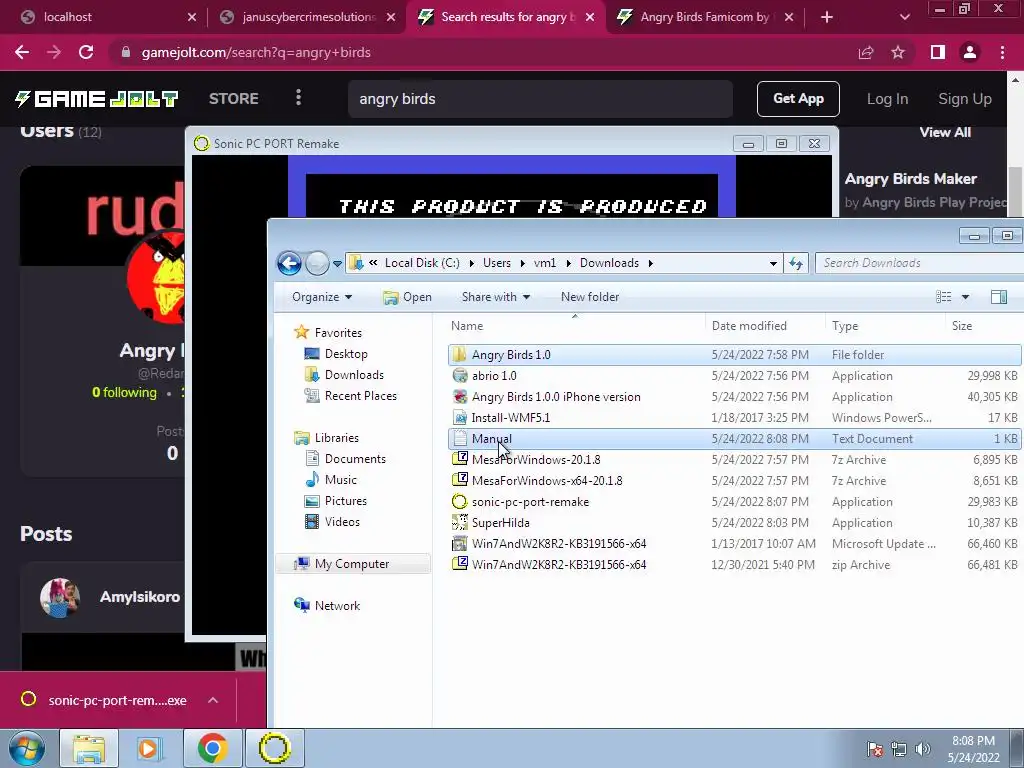Click the Search Downloads field

[x=920, y=263]
